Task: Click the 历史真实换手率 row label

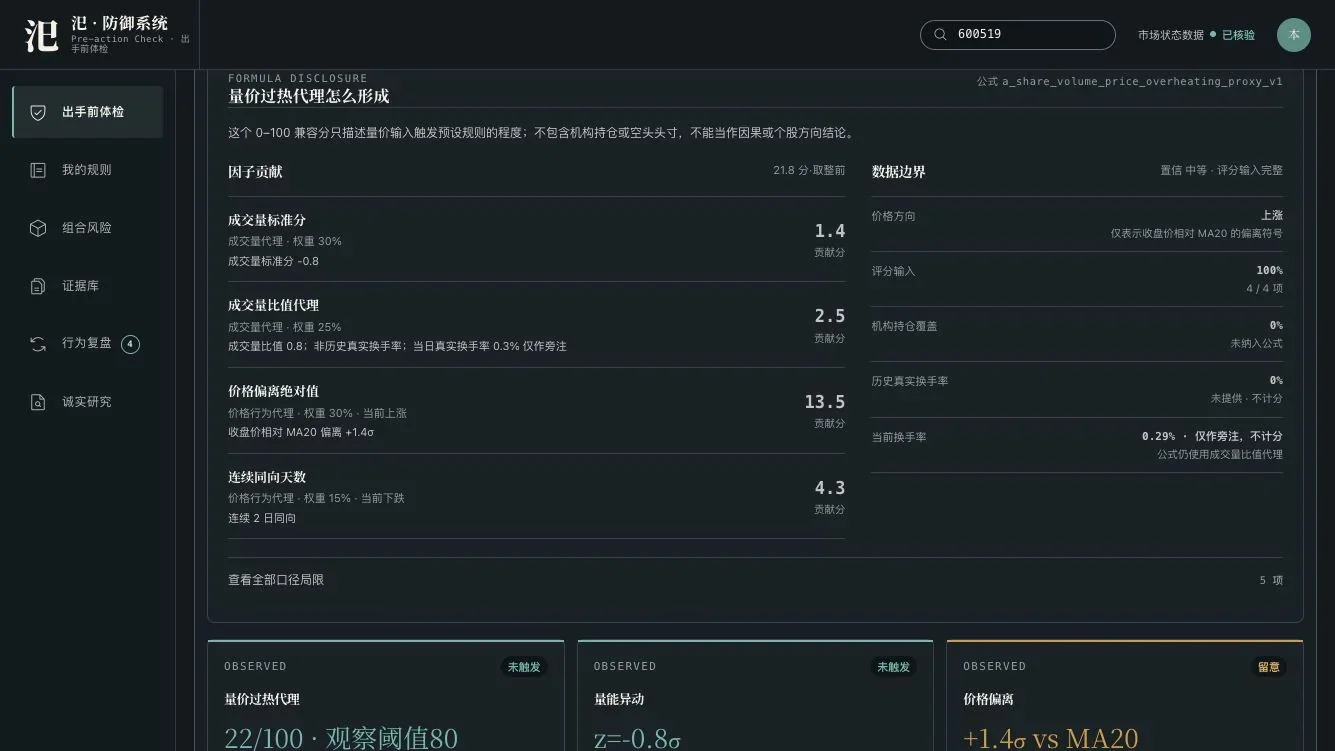Action: click(909, 381)
